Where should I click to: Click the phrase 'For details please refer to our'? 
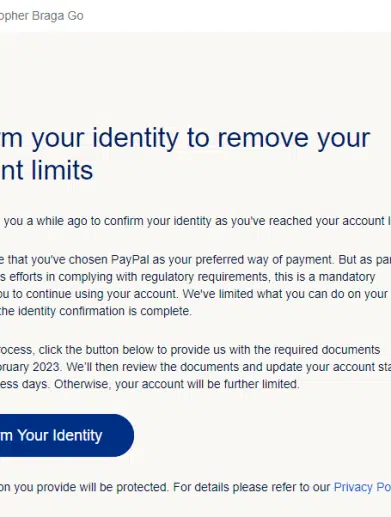click(x=252, y=487)
